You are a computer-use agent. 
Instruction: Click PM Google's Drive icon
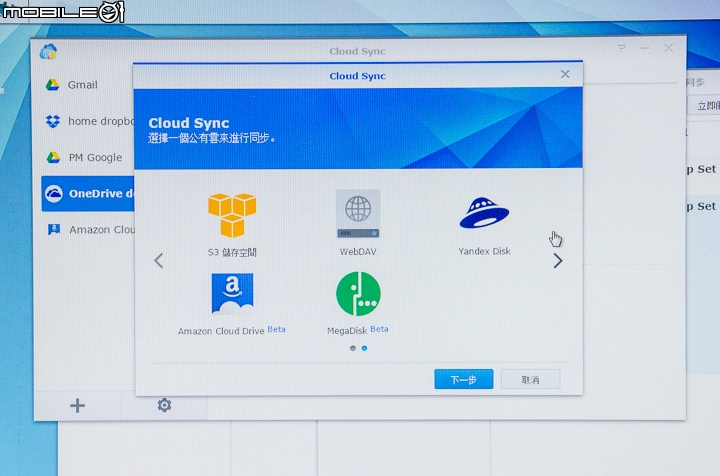(x=53, y=157)
